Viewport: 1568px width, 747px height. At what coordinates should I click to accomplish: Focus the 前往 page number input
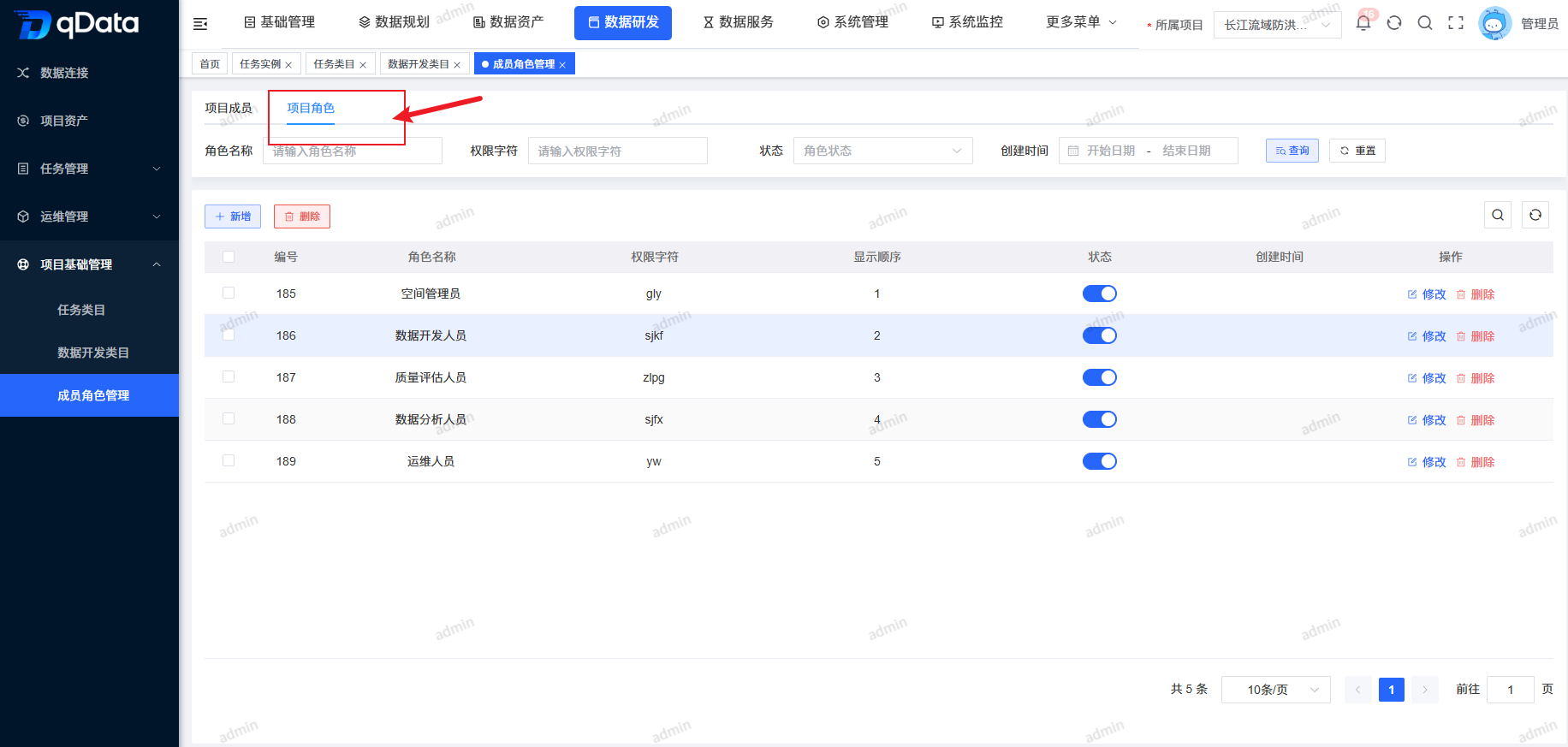[x=1511, y=690]
